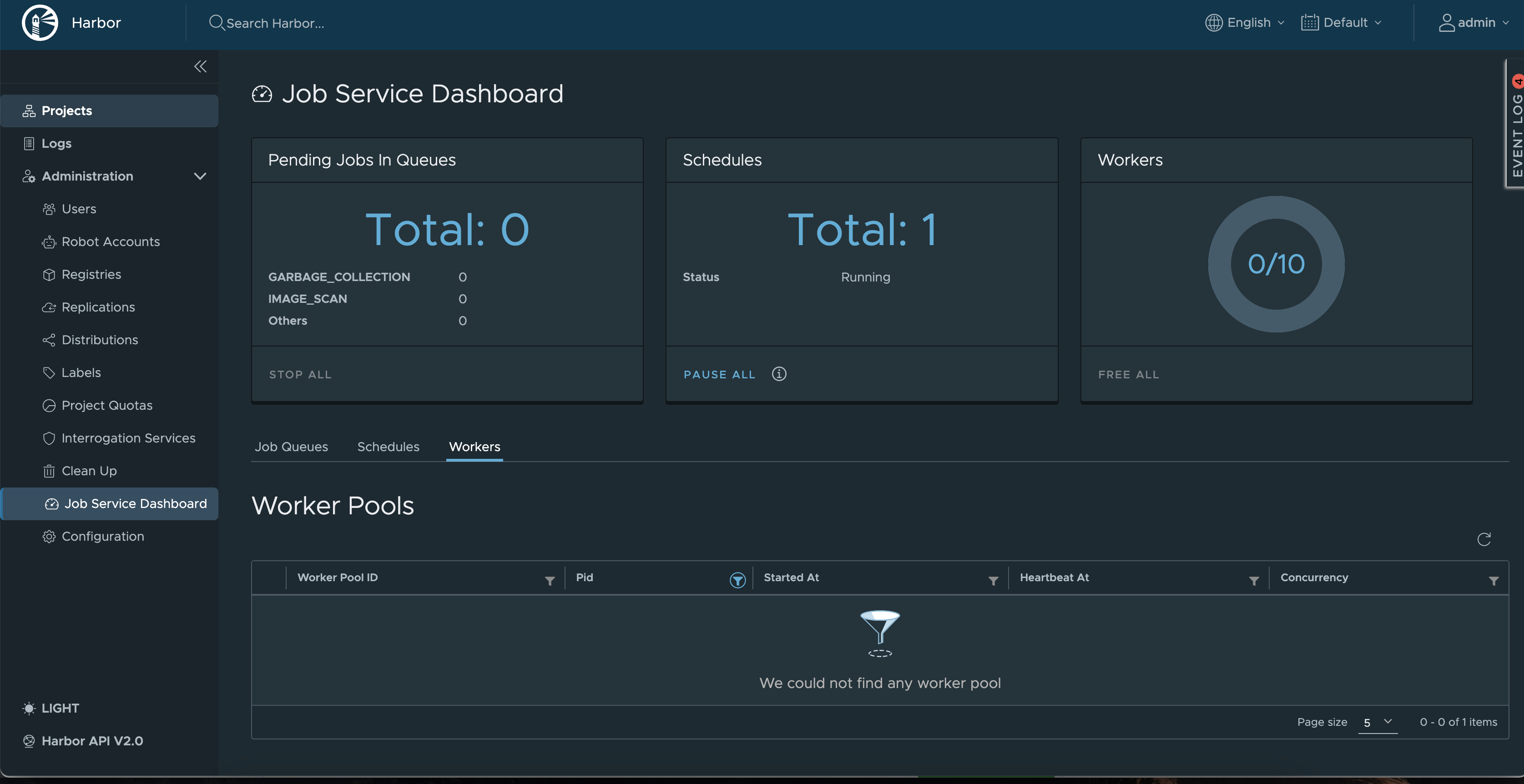
Task: Click the PAUSE ALL button
Action: pos(719,374)
